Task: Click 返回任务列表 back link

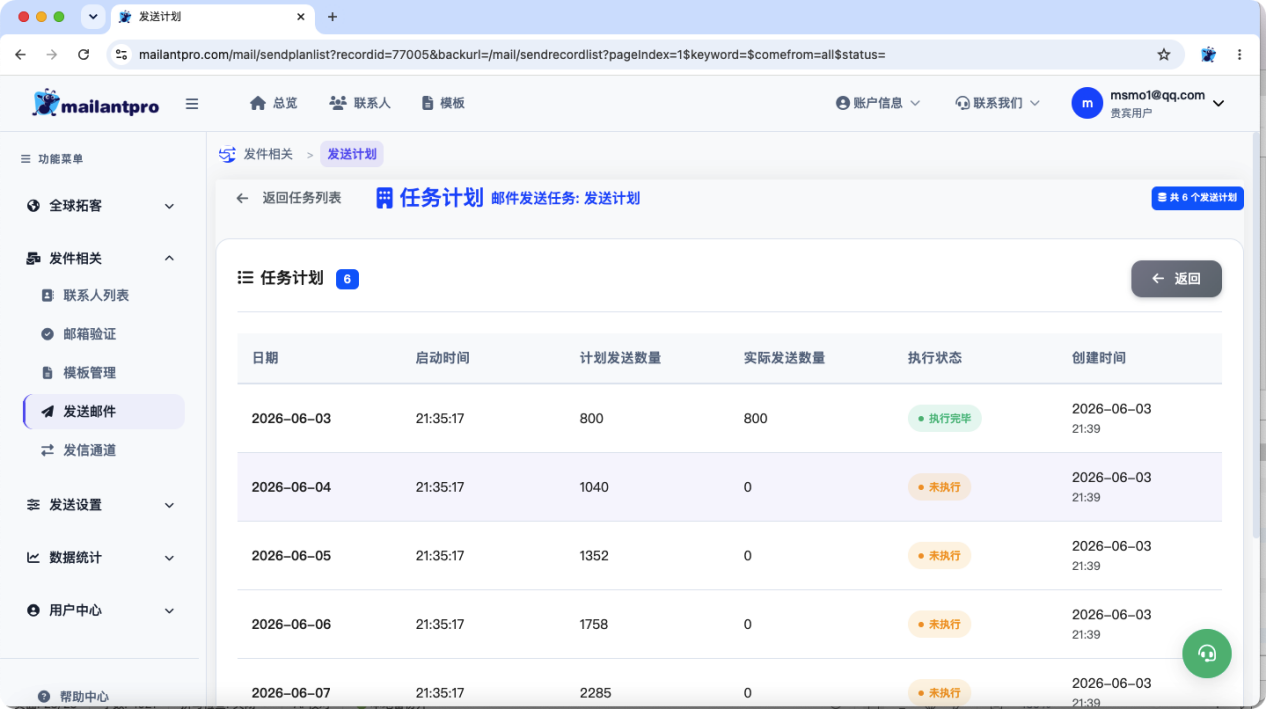Action: [x=289, y=198]
